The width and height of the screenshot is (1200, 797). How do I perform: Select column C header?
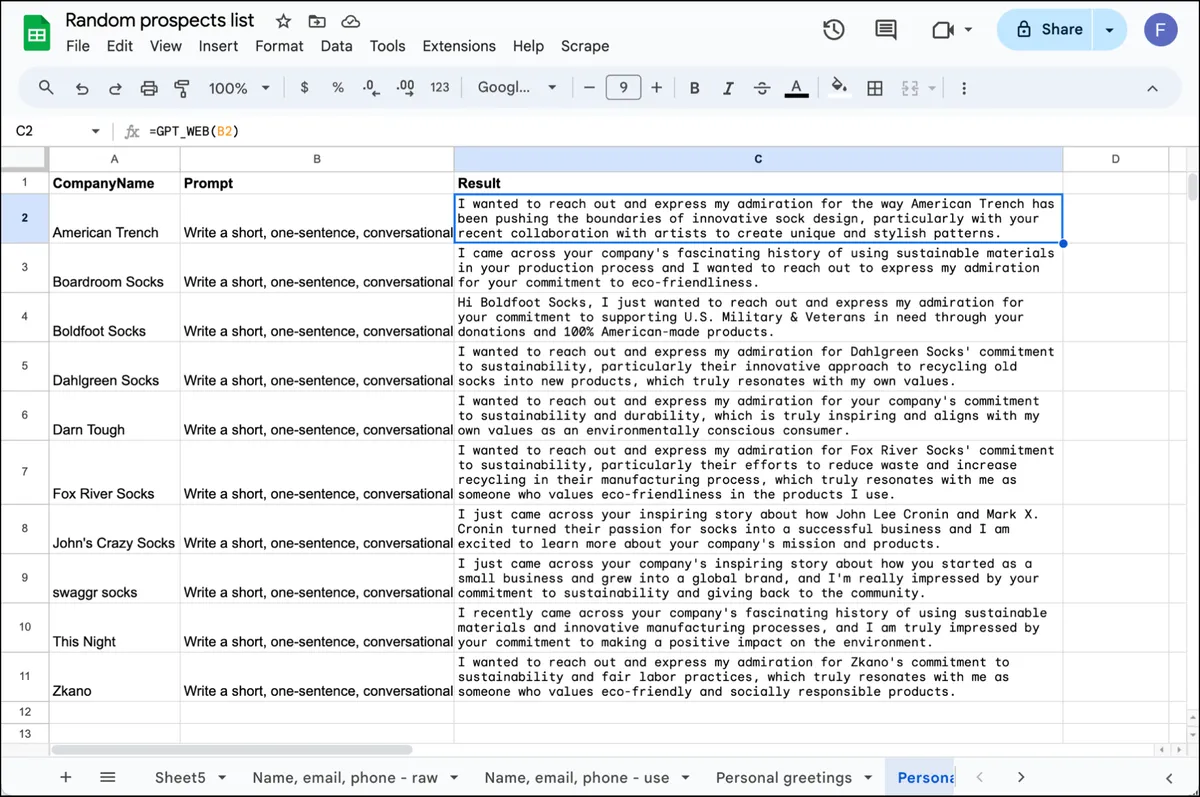tap(758, 159)
